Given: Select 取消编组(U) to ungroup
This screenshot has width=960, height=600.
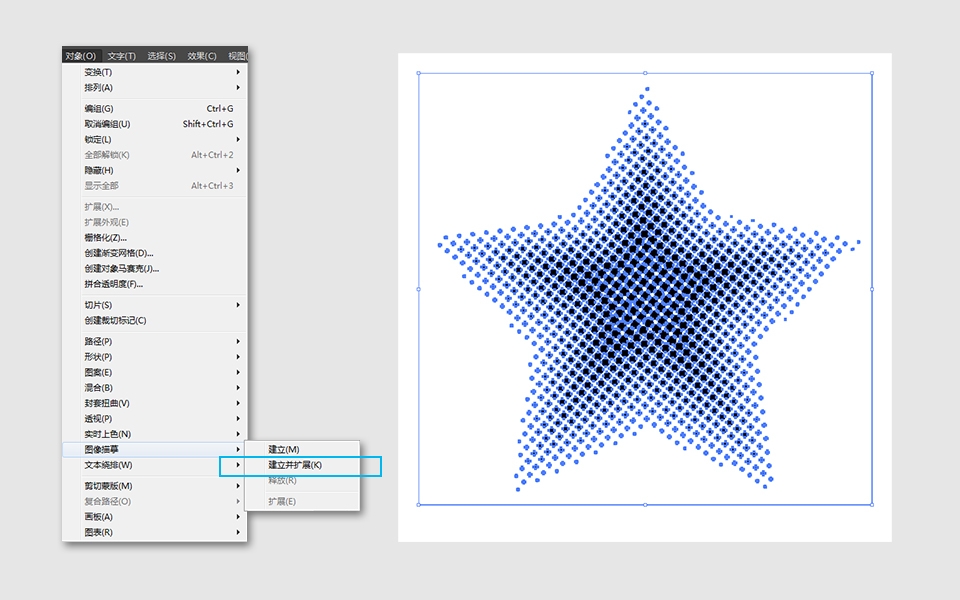Looking at the screenshot, I should (x=107, y=124).
